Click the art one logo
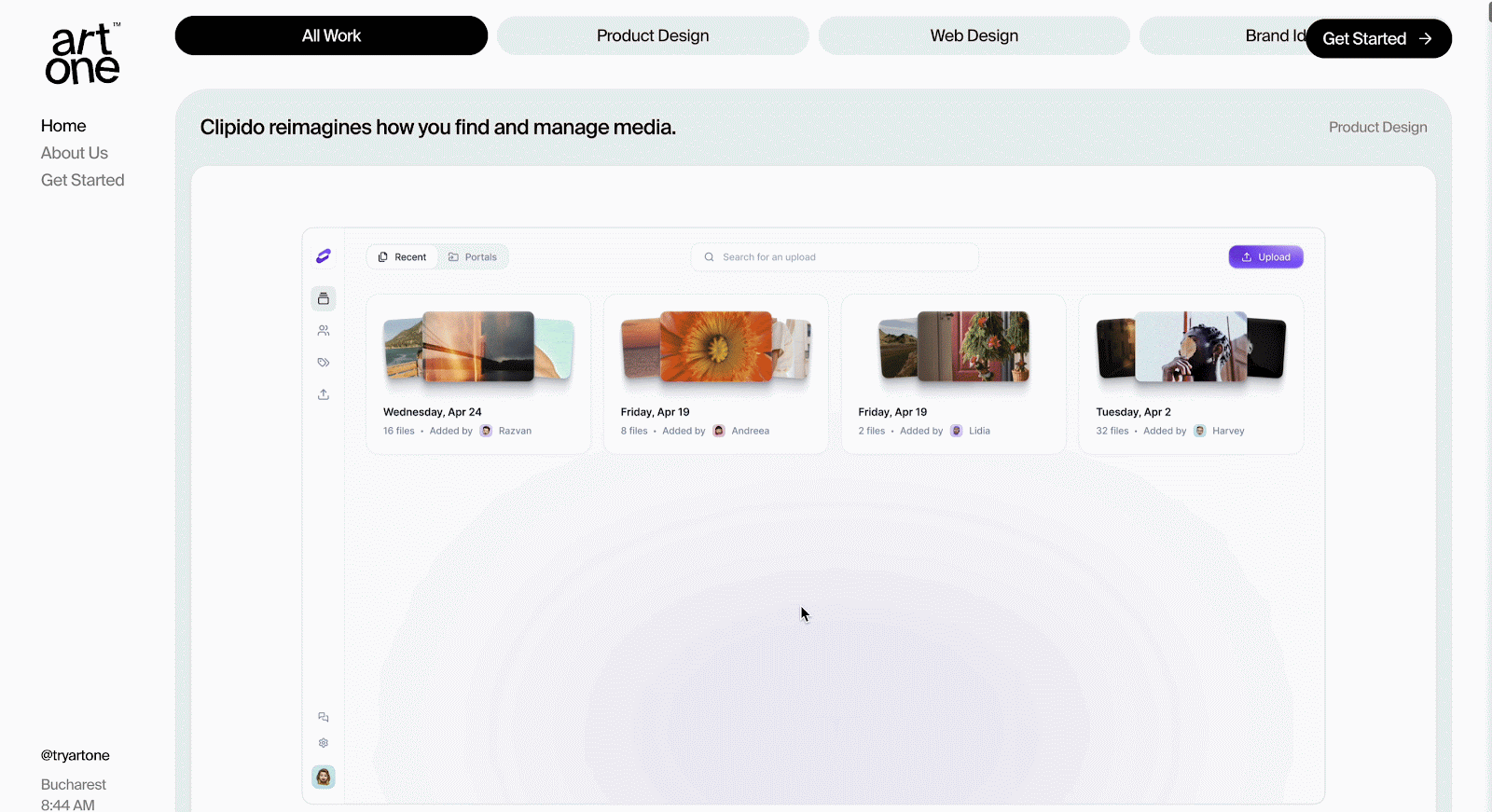Screen dimensions: 1492x812 pyautogui.click(x=82, y=53)
